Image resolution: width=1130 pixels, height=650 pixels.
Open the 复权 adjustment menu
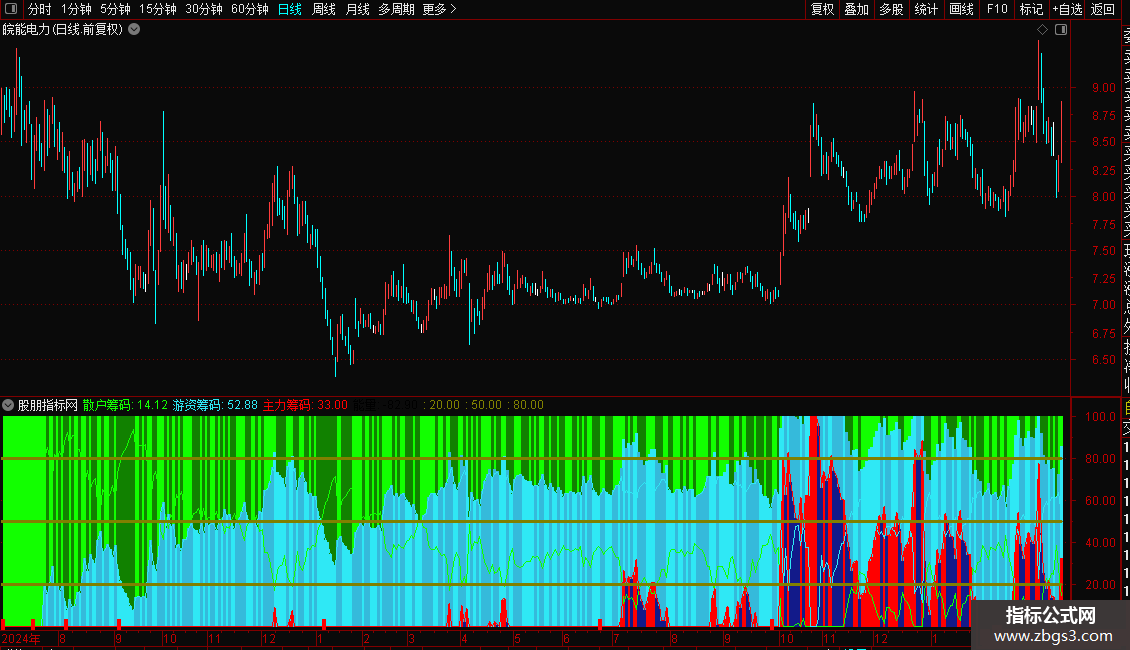point(822,9)
